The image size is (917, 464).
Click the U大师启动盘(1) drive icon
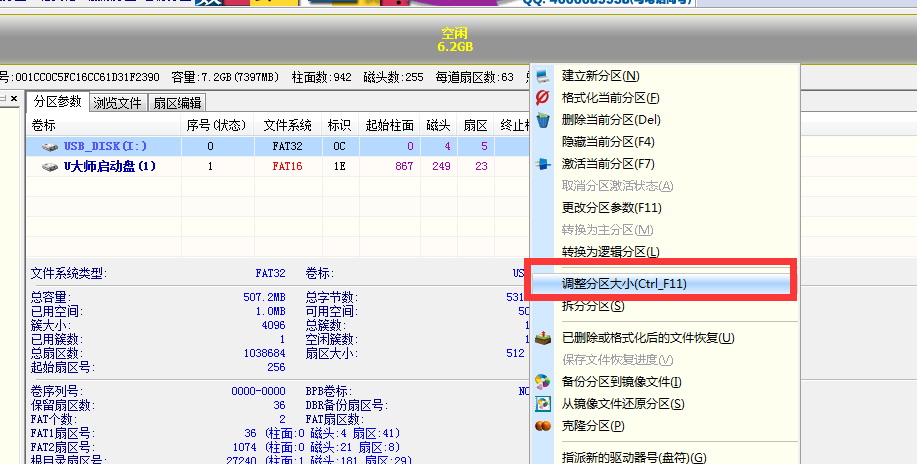[x=50, y=167]
